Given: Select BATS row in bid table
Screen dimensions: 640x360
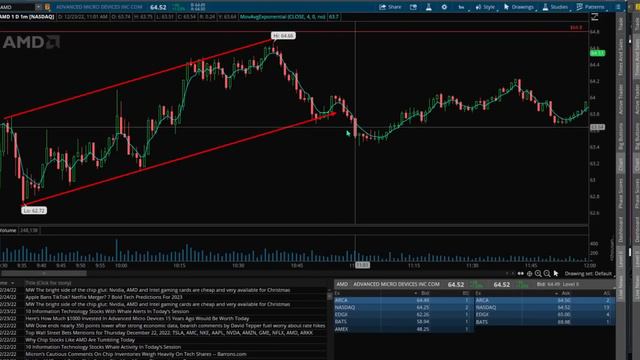Looking at the screenshot, I should [x=403, y=322].
